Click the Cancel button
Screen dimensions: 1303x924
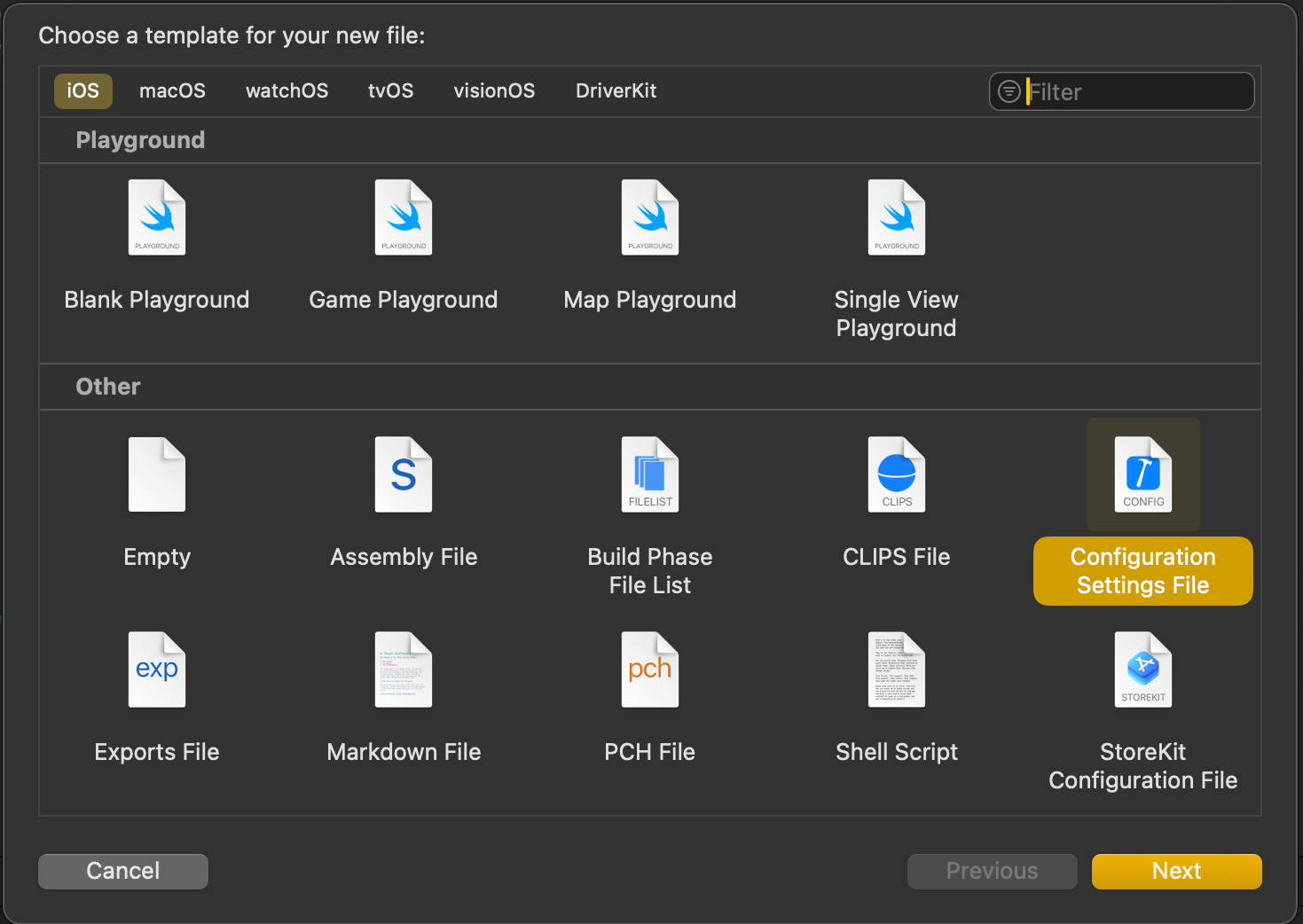pos(123,871)
